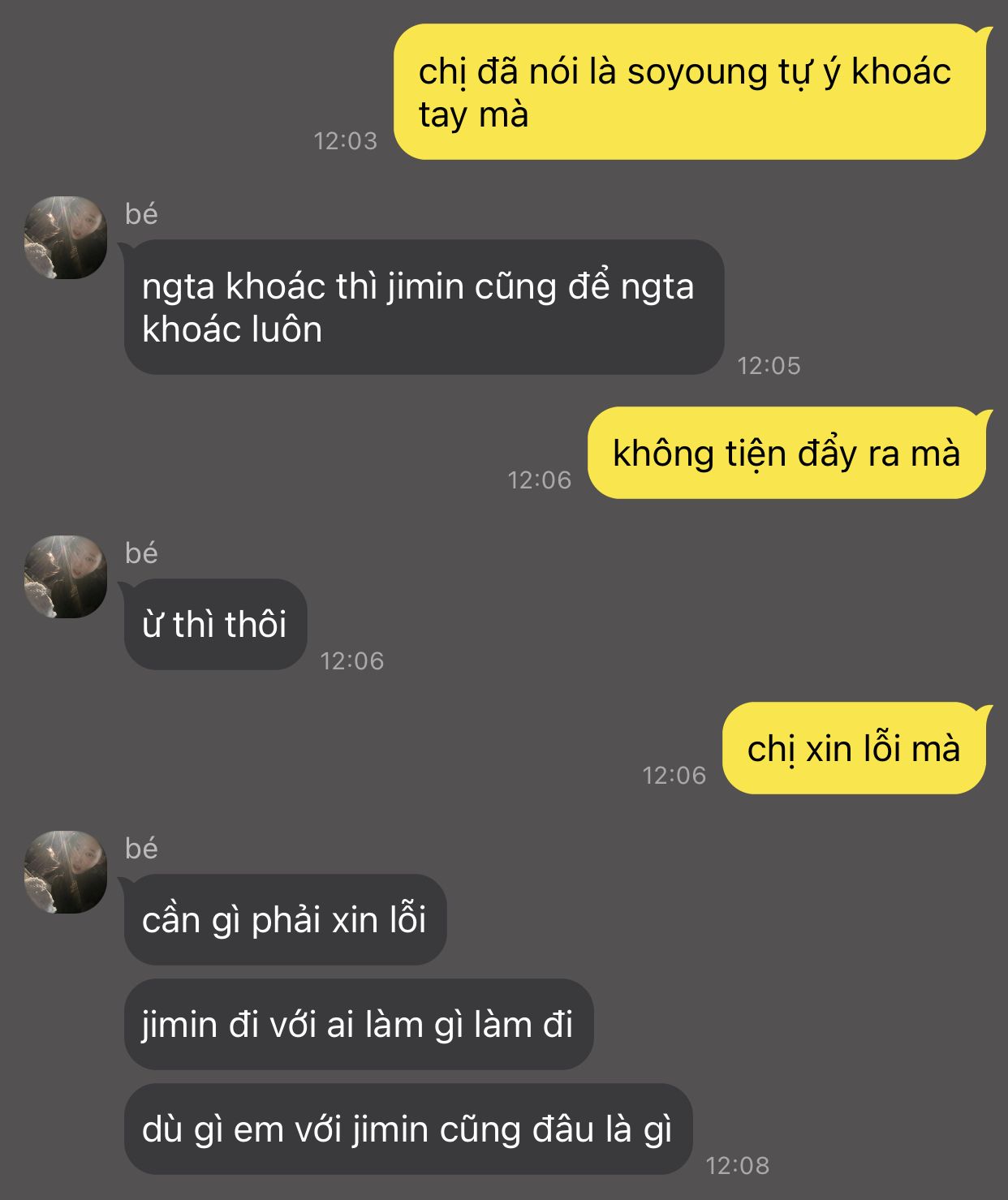Select 'jimin đi với ai làm gì' bubble
This screenshot has height=1200, width=1008.
click(x=357, y=1024)
